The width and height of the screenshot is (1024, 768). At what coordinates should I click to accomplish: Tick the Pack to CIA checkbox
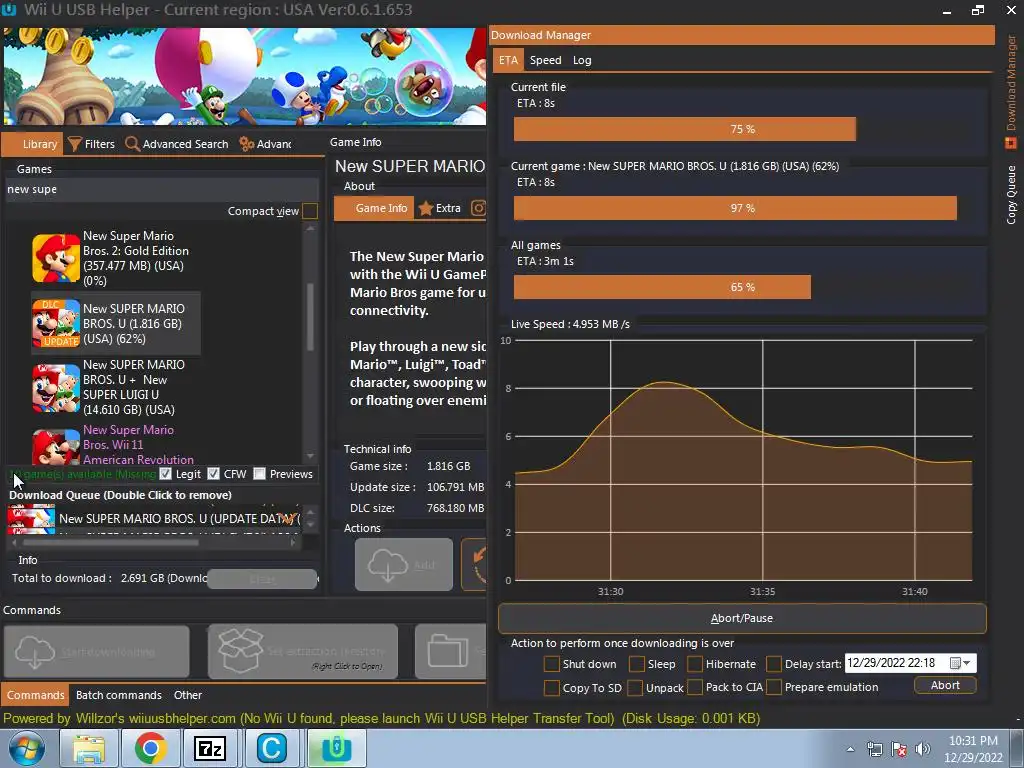pos(695,687)
